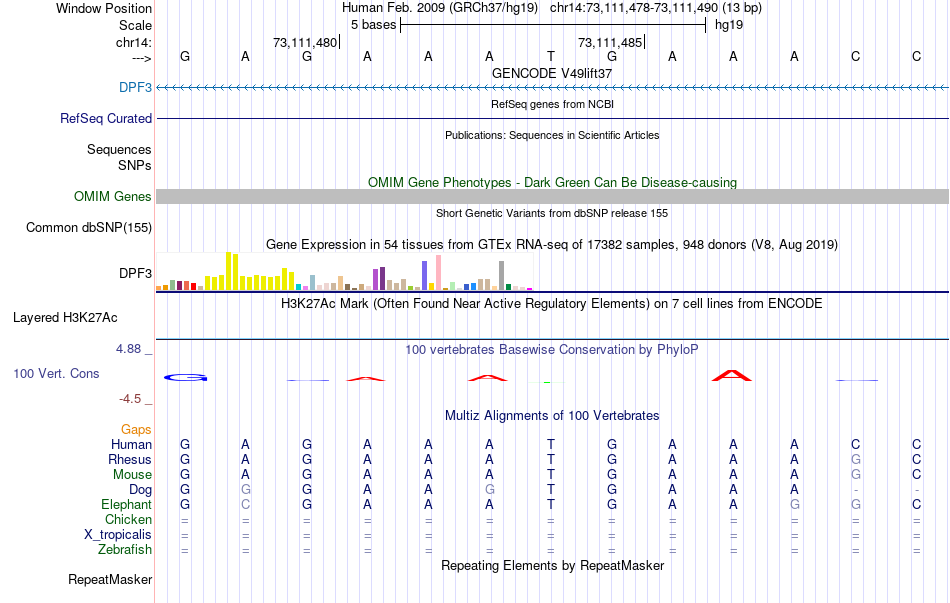Click the Layered H3K27Ac track label
The height and width of the screenshot is (603, 950).
point(65,318)
